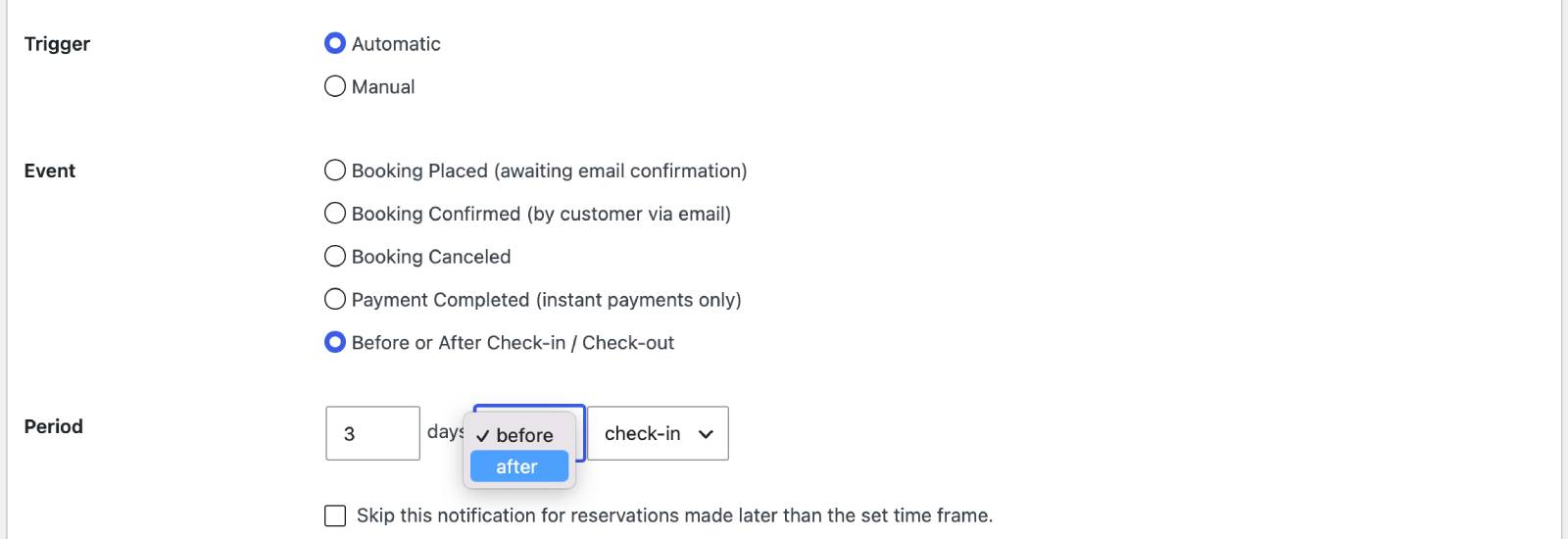The width and height of the screenshot is (1568, 539).
Task: Select the Automatic trigger radio button
Action: pyautogui.click(x=335, y=43)
